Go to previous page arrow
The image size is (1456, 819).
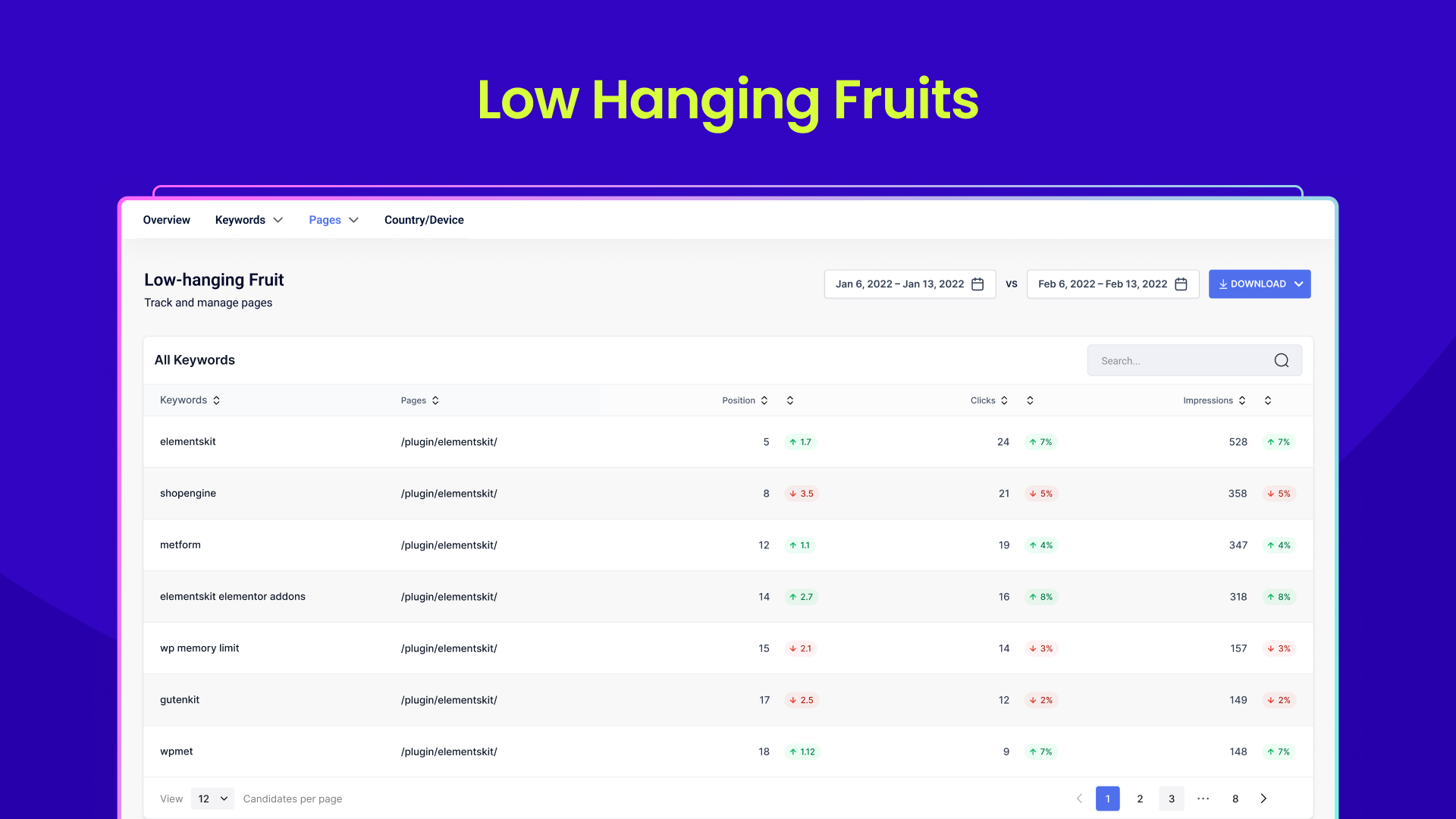(1079, 799)
